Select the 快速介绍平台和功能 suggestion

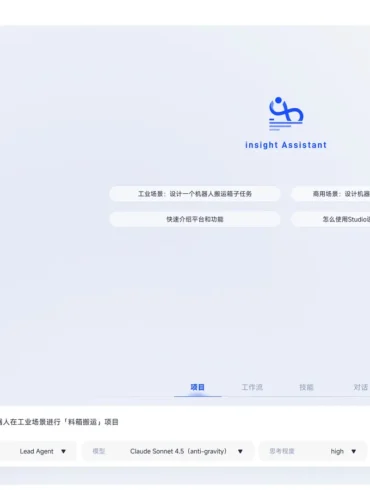[195, 219]
